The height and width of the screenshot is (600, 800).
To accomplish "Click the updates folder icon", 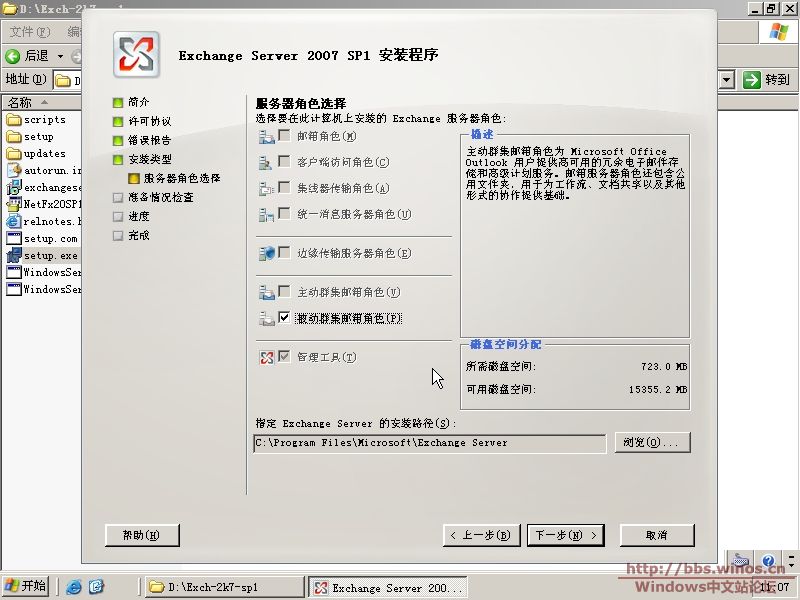I will tap(14, 154).
